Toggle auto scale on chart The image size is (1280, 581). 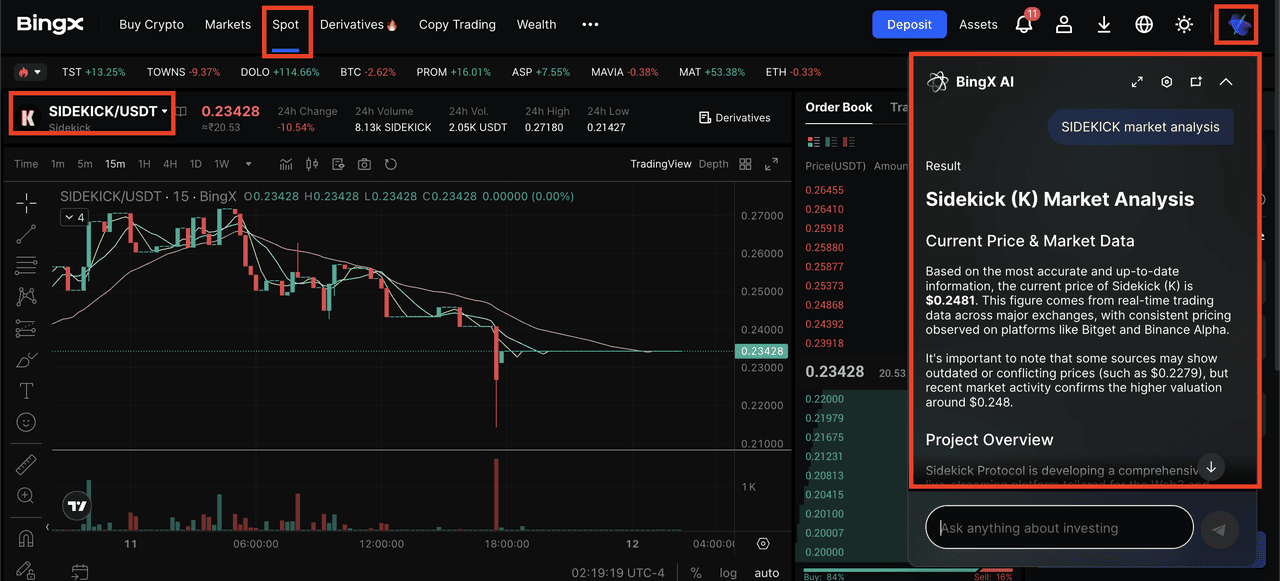tap(766, 572)
